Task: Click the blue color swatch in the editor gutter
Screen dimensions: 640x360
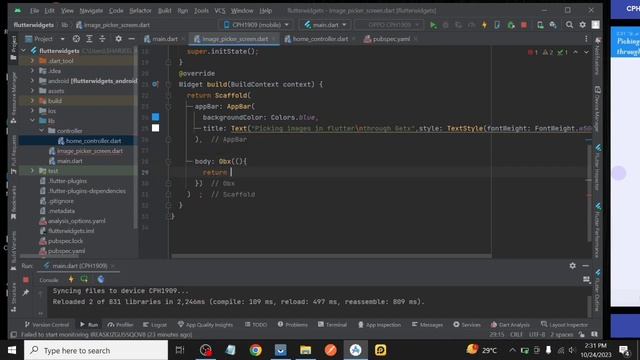Action: [x=156, y=117]
